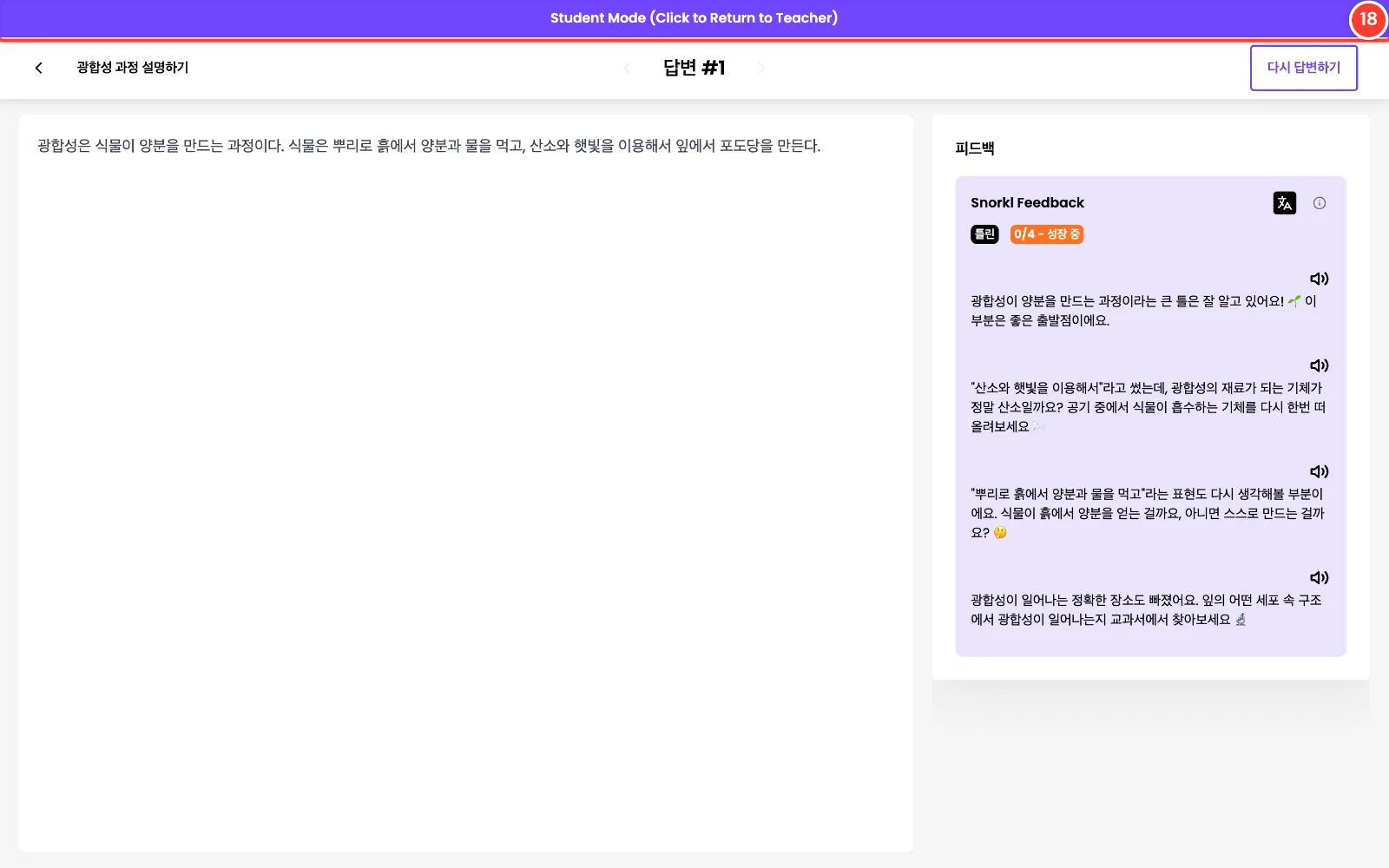Click the Student Mode banner to return to Teacher
Screen dimensions: 1389x868
coord(694,18)
